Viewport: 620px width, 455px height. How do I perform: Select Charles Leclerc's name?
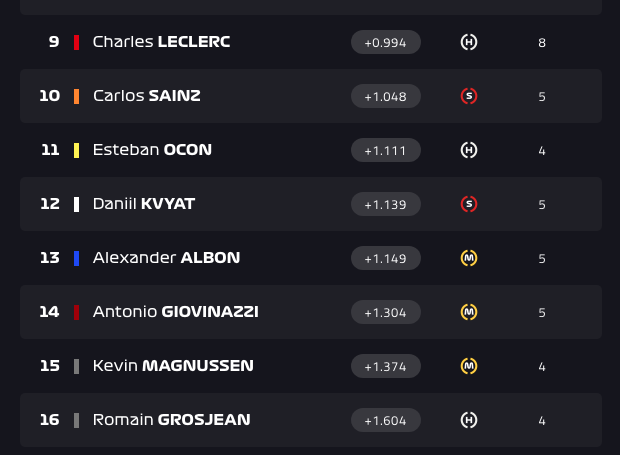coord(161,42)
